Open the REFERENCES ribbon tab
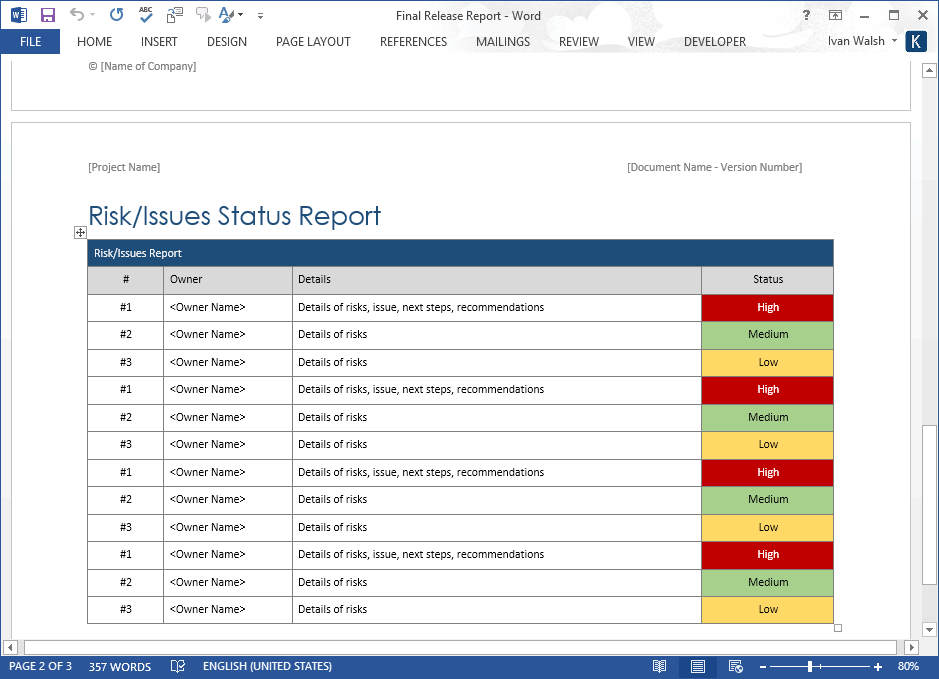The height and width of the screenshot is (679, 939). click(413, 41)
